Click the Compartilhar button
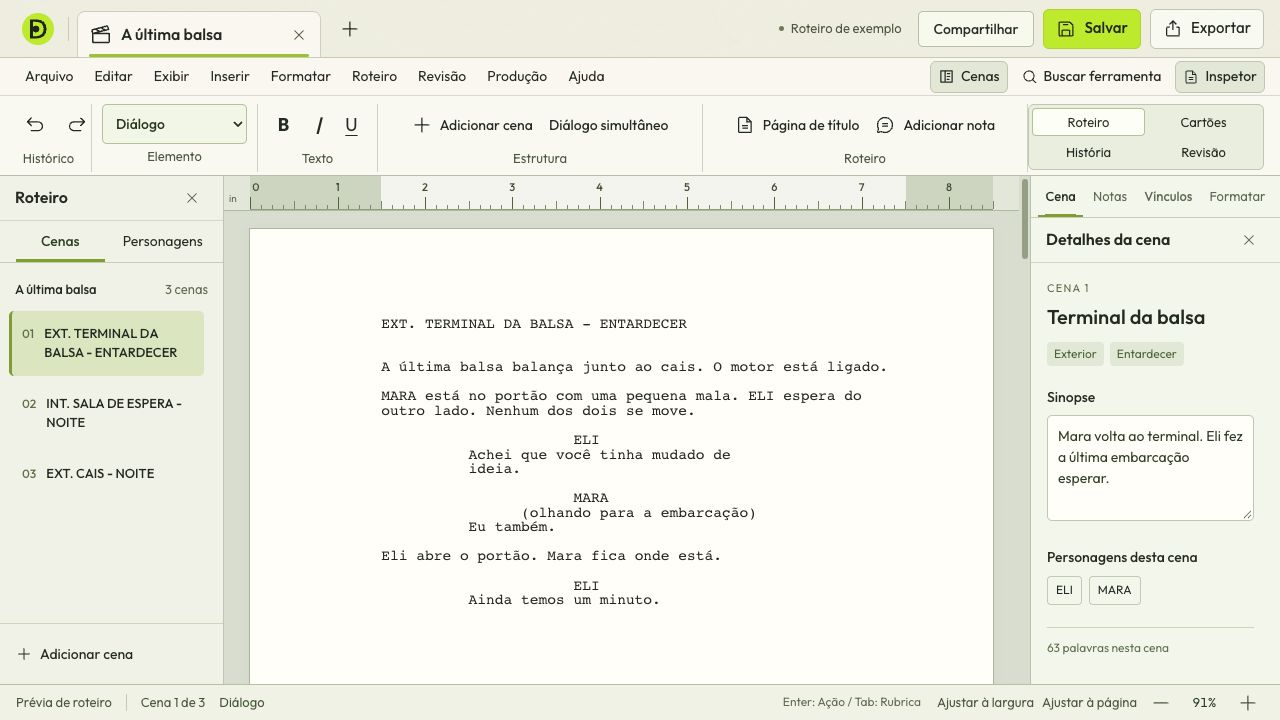1280x720 pixels. coord(975,29)
